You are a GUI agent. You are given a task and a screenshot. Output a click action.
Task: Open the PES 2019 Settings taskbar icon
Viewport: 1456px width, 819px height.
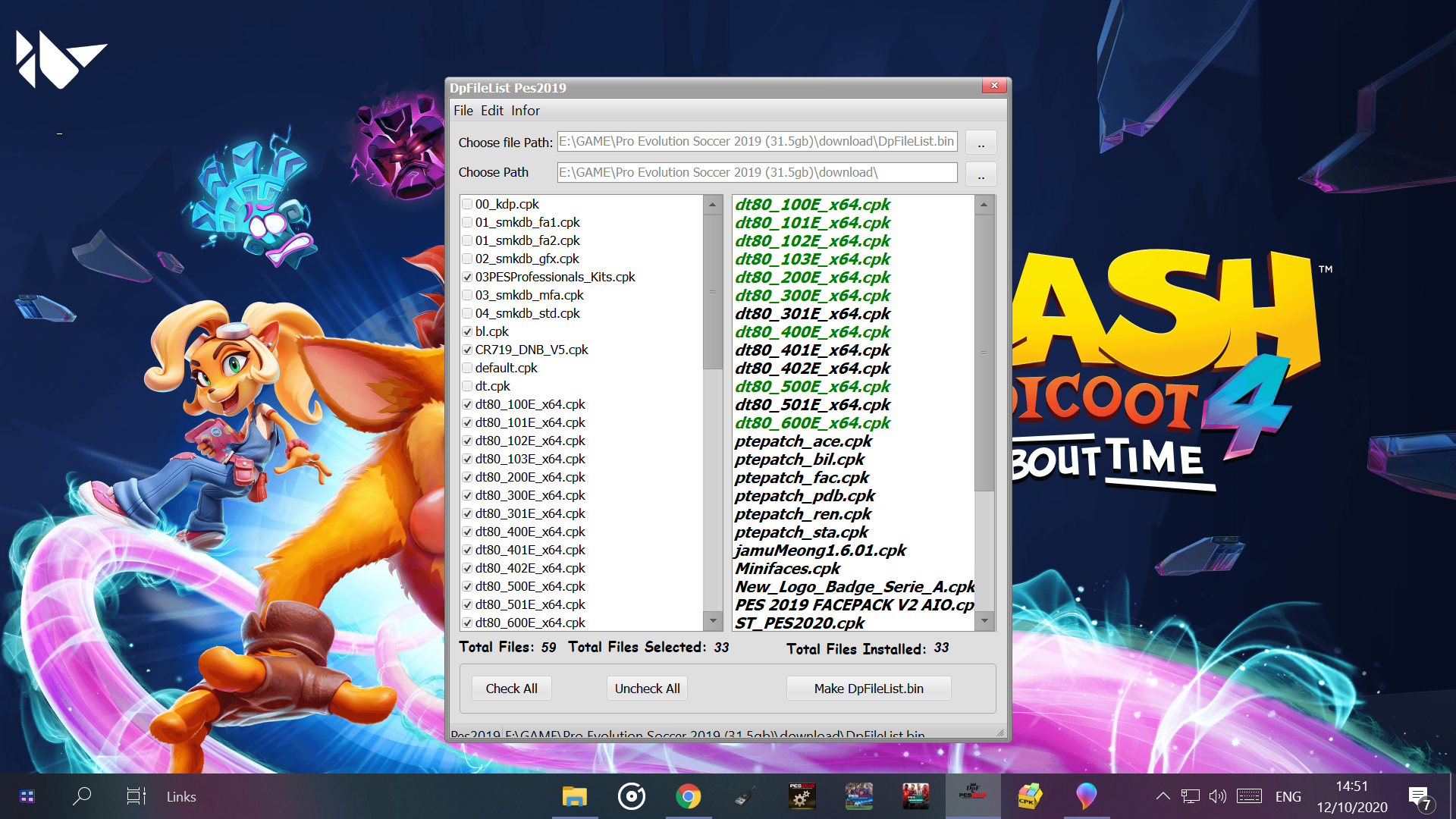[x=802, y=796]
